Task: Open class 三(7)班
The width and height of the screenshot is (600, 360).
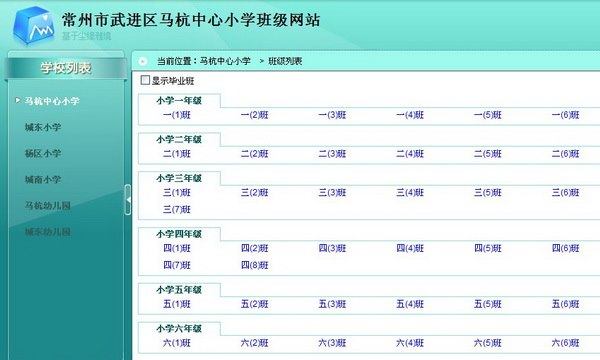Action: [177, 210]
